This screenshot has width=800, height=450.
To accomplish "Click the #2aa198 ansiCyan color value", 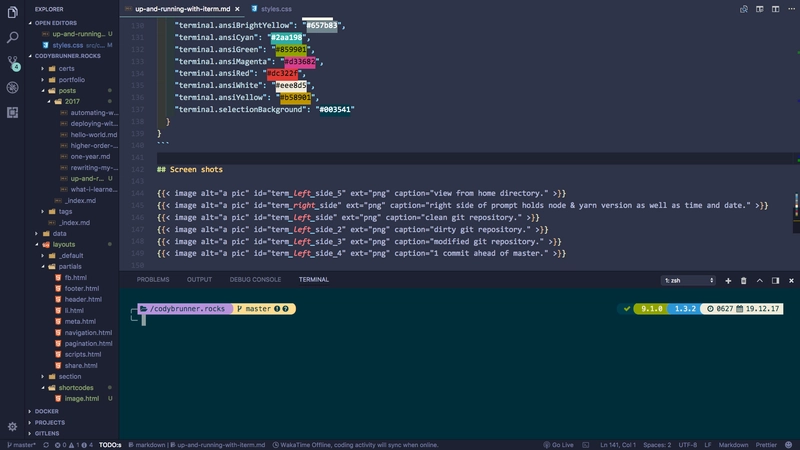I will 286,37.
